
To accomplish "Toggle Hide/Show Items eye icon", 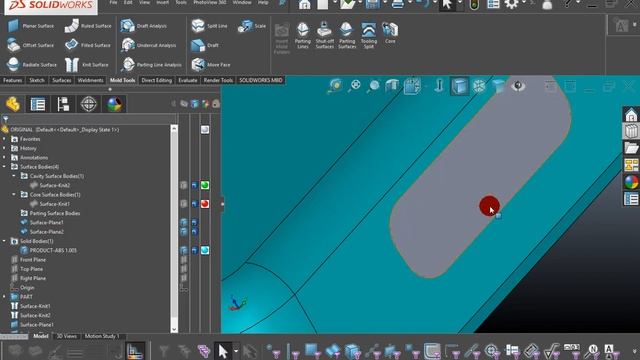I will [518, 86].
